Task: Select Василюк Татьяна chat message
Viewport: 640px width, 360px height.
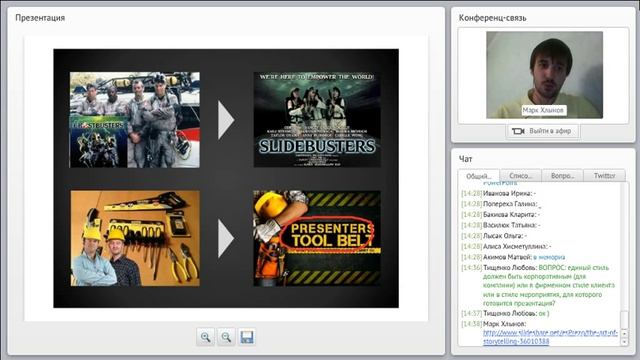Action: 501,225
